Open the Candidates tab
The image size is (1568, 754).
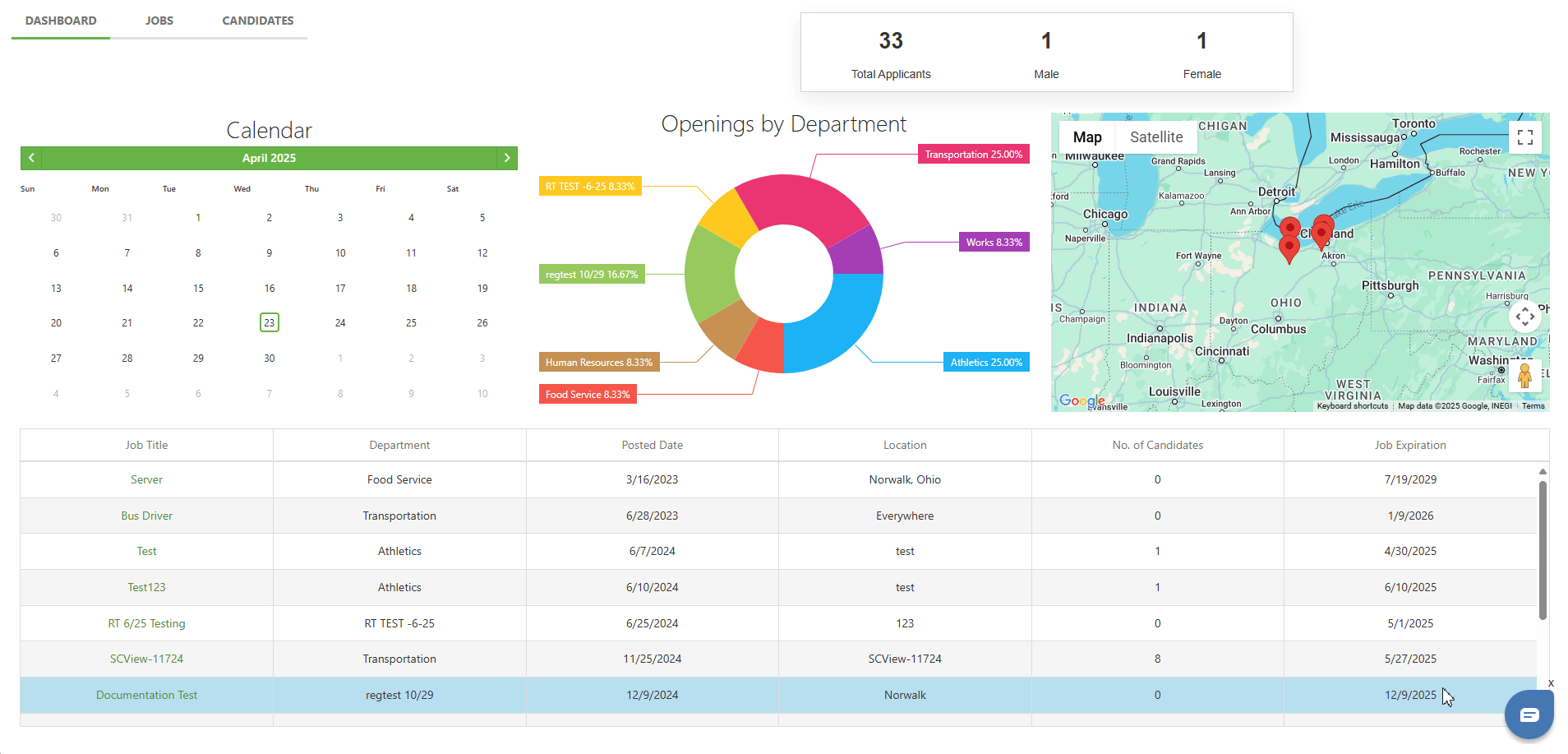[258, 21]
